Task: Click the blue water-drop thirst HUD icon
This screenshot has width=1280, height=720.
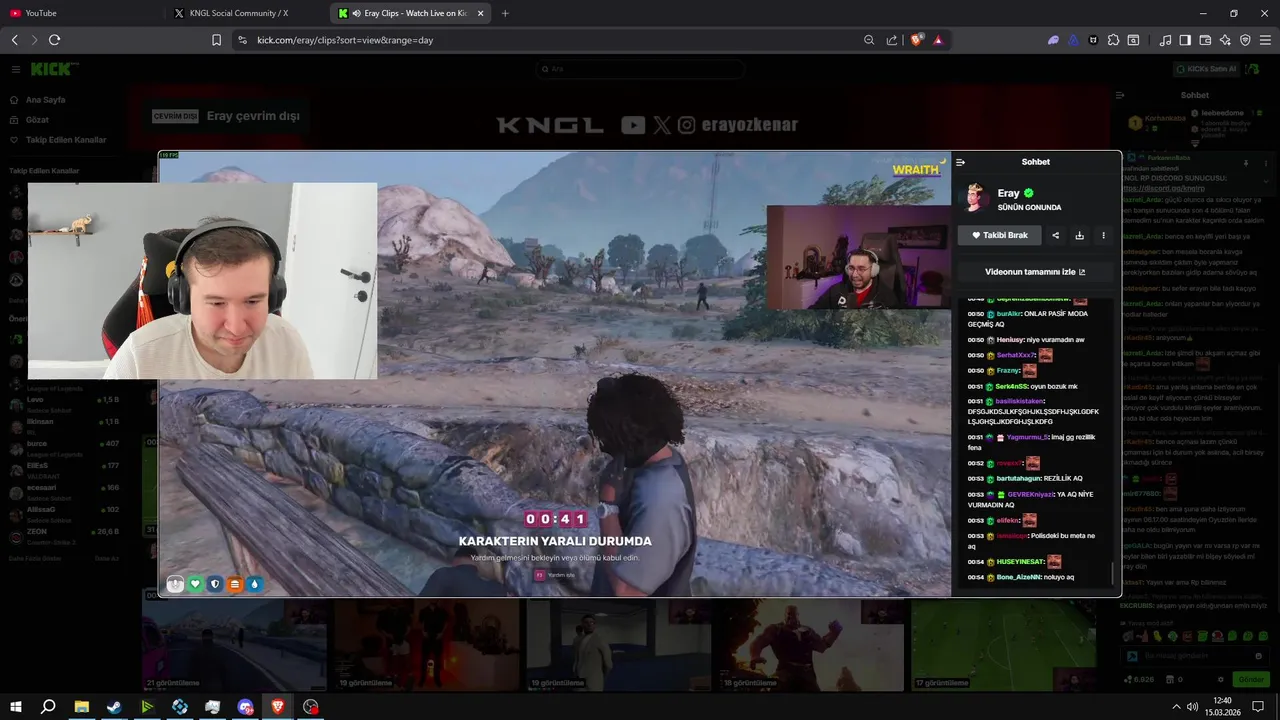Action: tap(255, 584)
